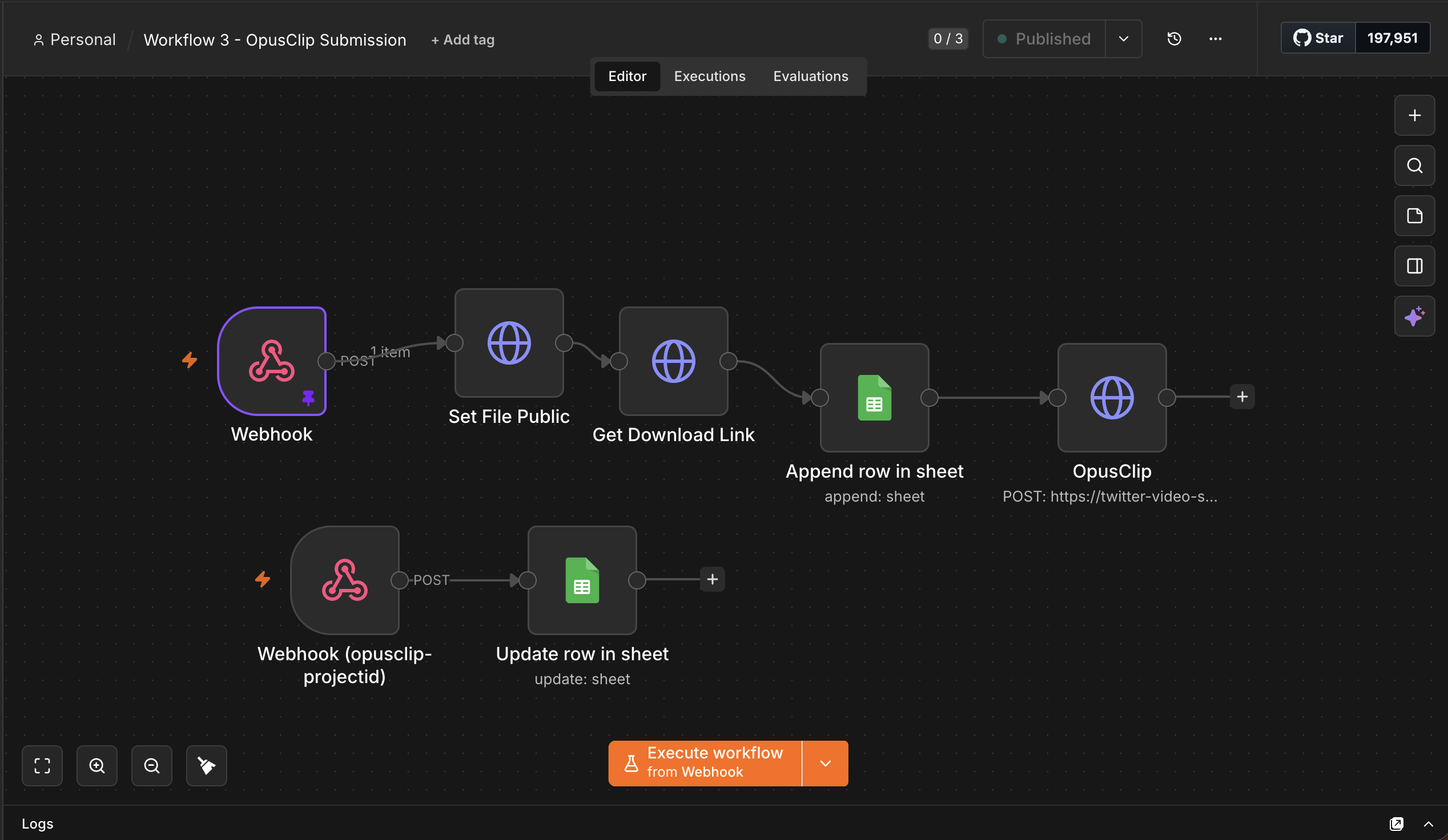Open the Execute workflow trigger dropdown

pyautogui.click(x=825, y=763)
